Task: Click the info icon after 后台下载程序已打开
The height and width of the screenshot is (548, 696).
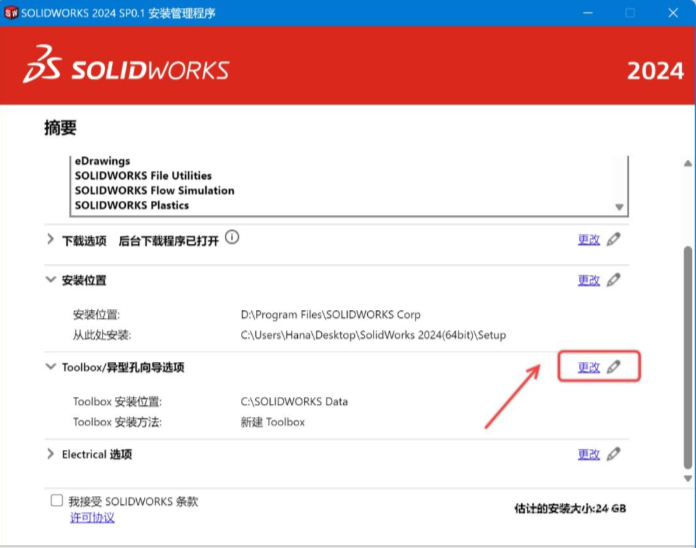Action: coord(232,237)
